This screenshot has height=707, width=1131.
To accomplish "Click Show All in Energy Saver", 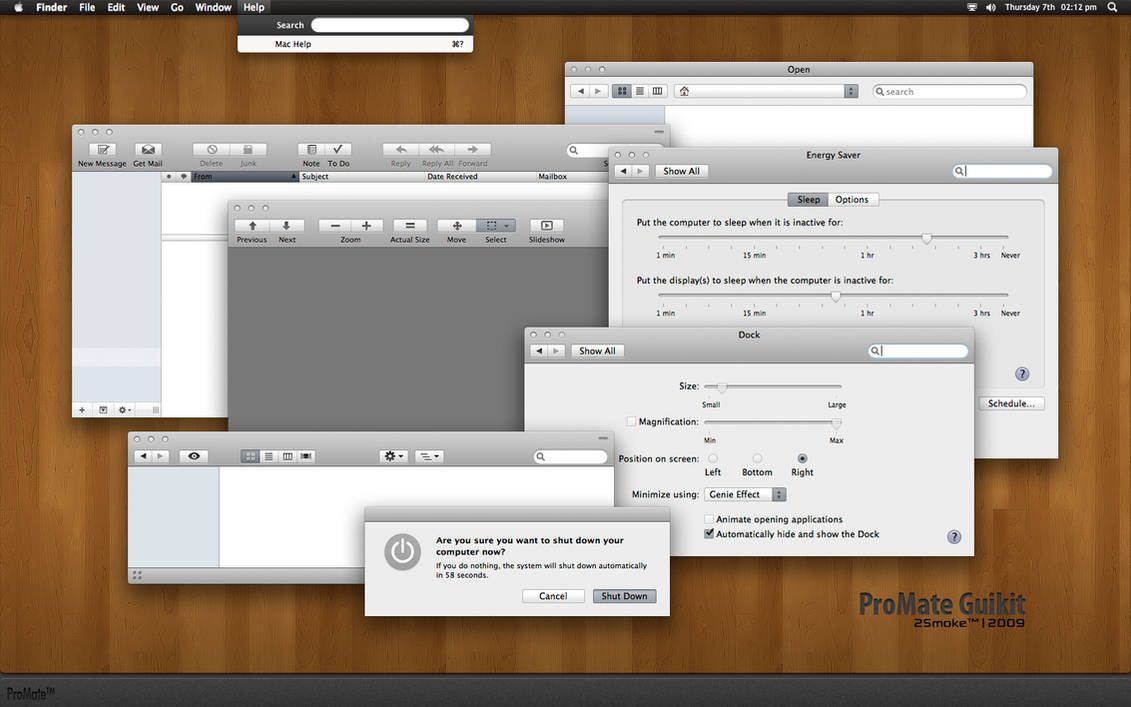I will click(681, 171).
